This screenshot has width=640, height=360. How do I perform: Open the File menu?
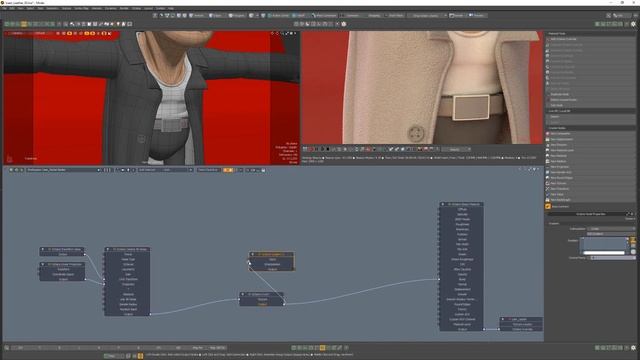click(4, 8)
